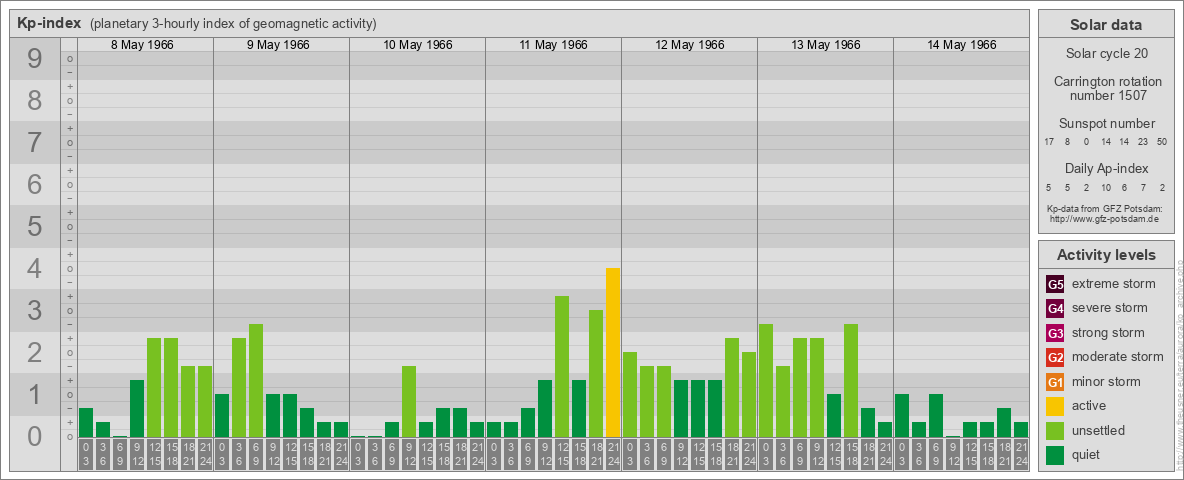Click the G4 severe storm badge
The width and height of the screenshot is (1184, 480).
(x=1056, y=309)
